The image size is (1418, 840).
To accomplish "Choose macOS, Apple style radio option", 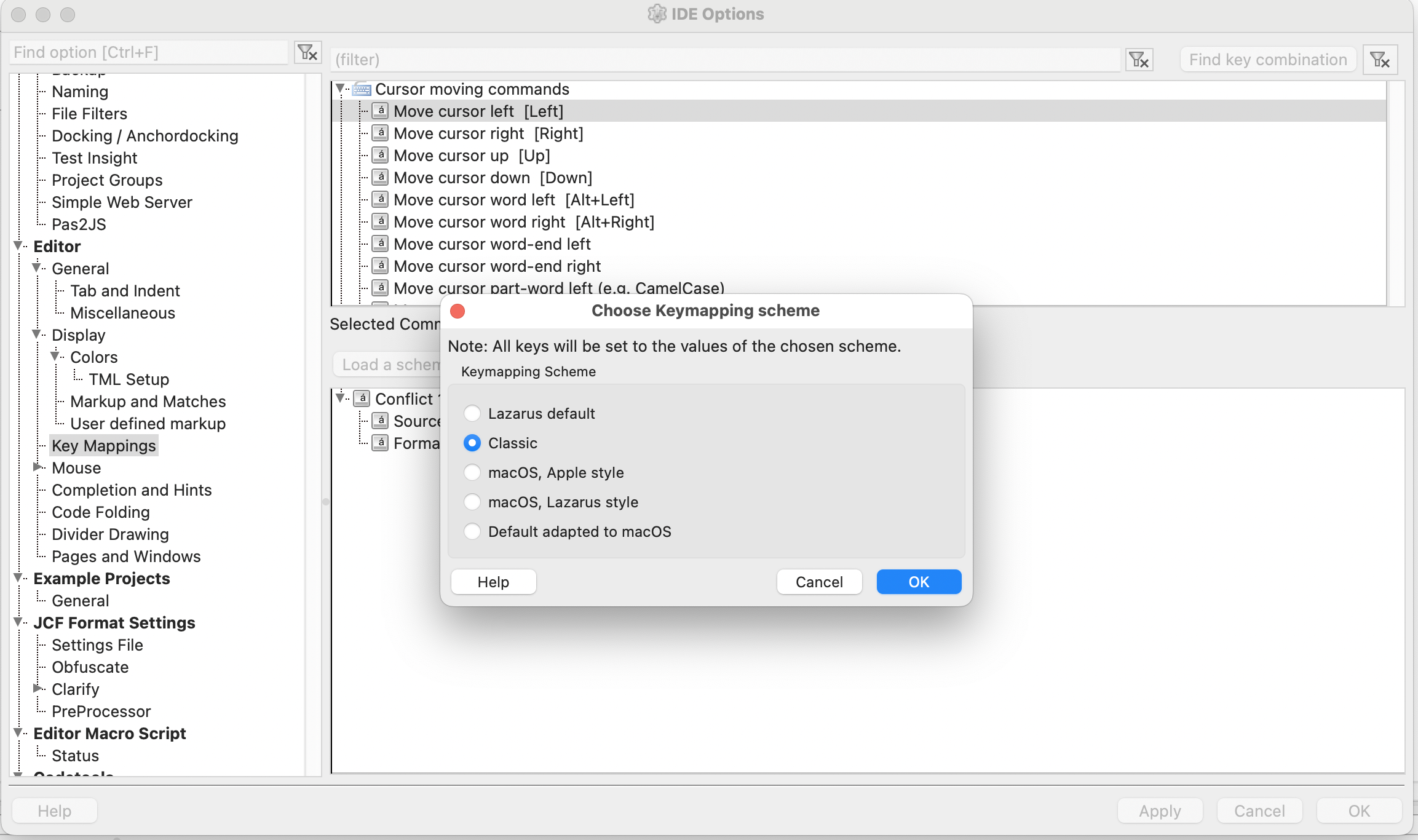I will click(x=472, y=472).
